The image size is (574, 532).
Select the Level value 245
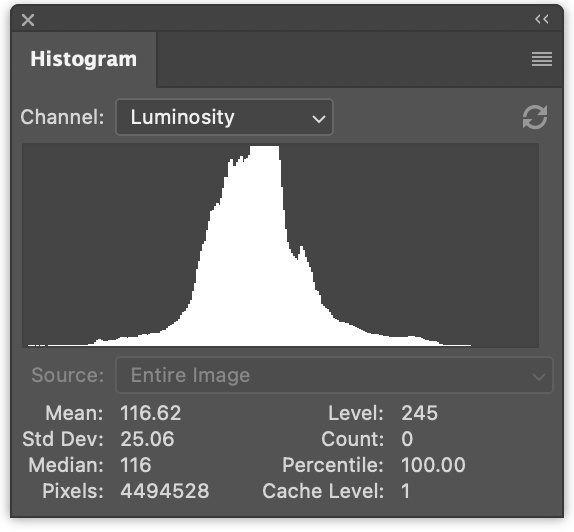[x=420, y=413]
